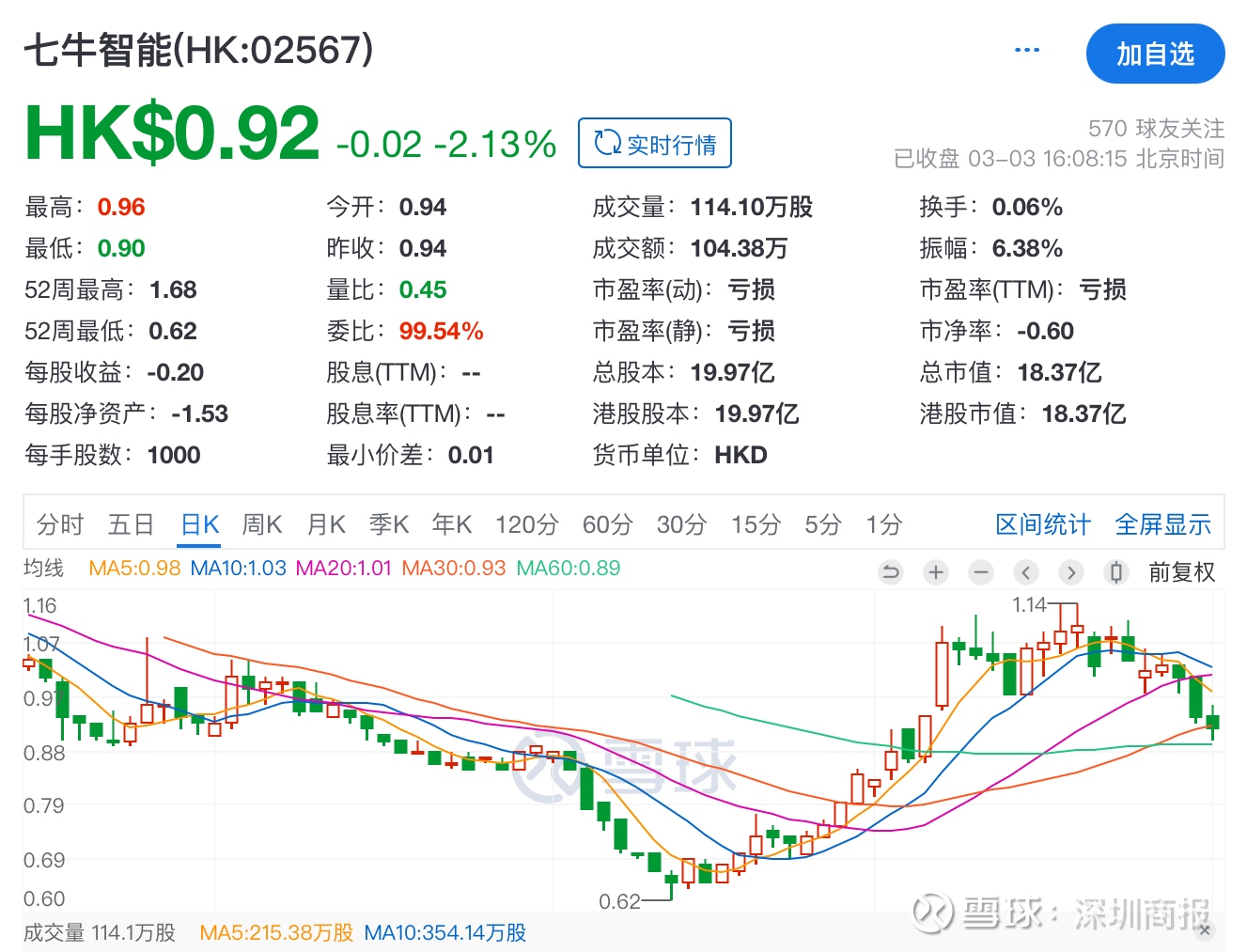Click MA60:0.89 indicator label

[x=569, y=568]
